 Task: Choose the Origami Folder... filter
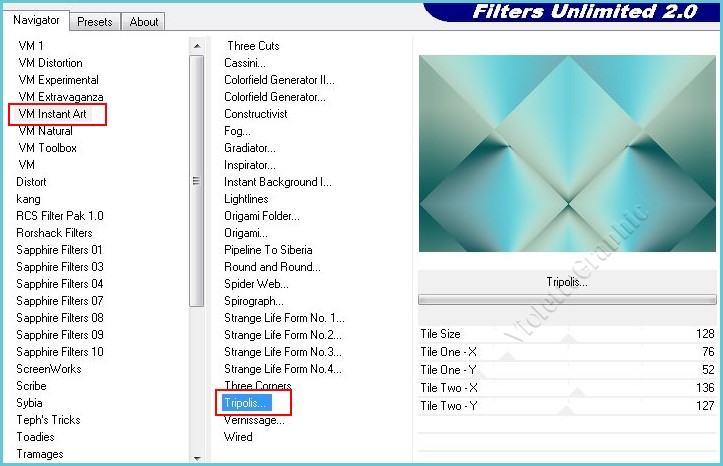(x=261, y=216)
